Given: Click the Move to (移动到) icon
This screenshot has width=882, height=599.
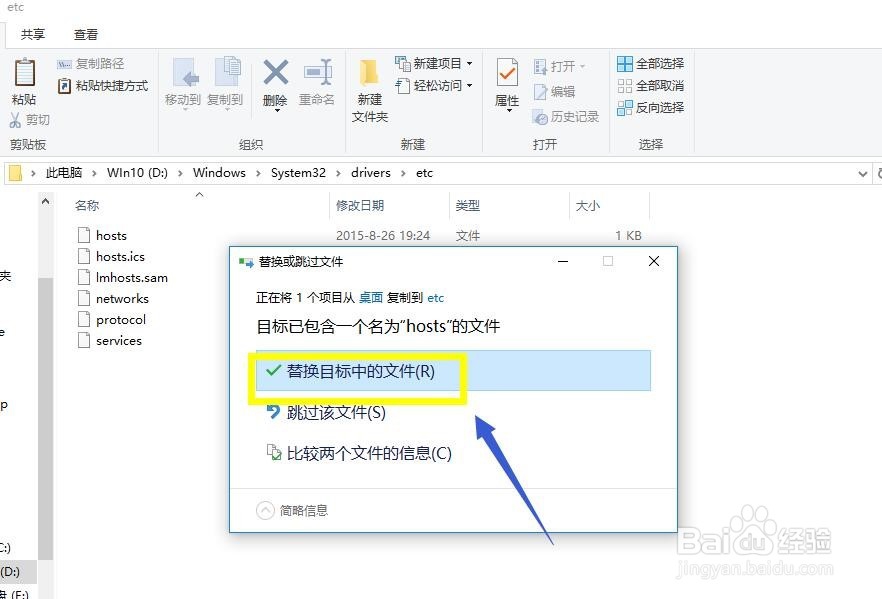Looking at the screenshot, I should [x=185, y=80].
